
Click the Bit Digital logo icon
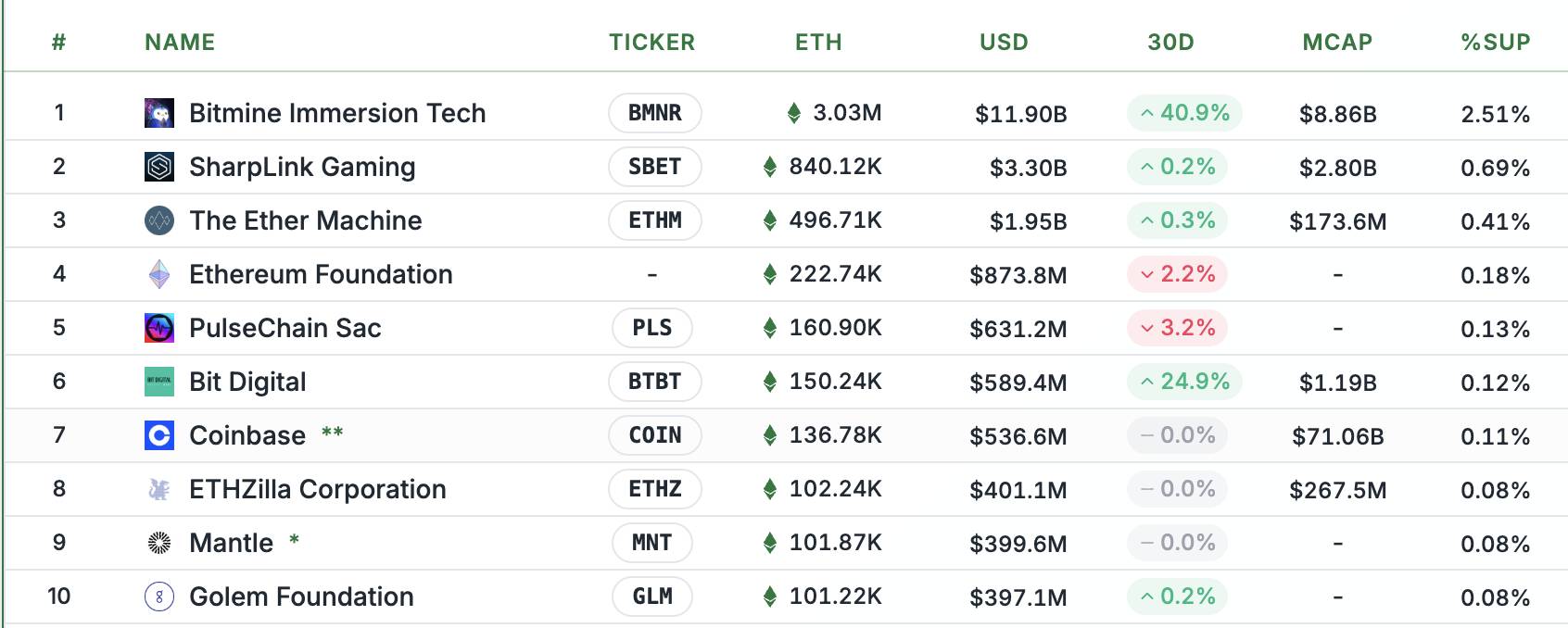point(159,382)
